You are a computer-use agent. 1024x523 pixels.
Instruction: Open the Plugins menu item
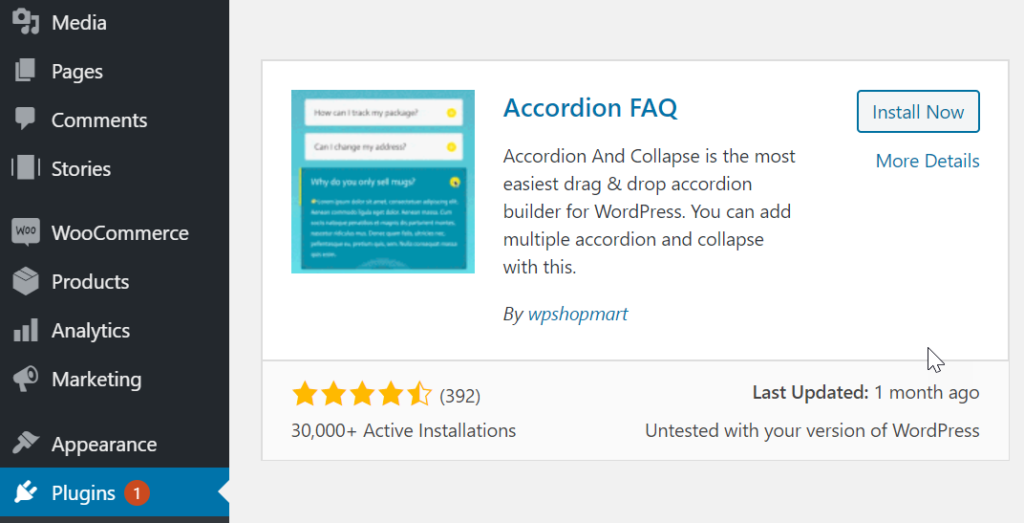coord(84,493)
